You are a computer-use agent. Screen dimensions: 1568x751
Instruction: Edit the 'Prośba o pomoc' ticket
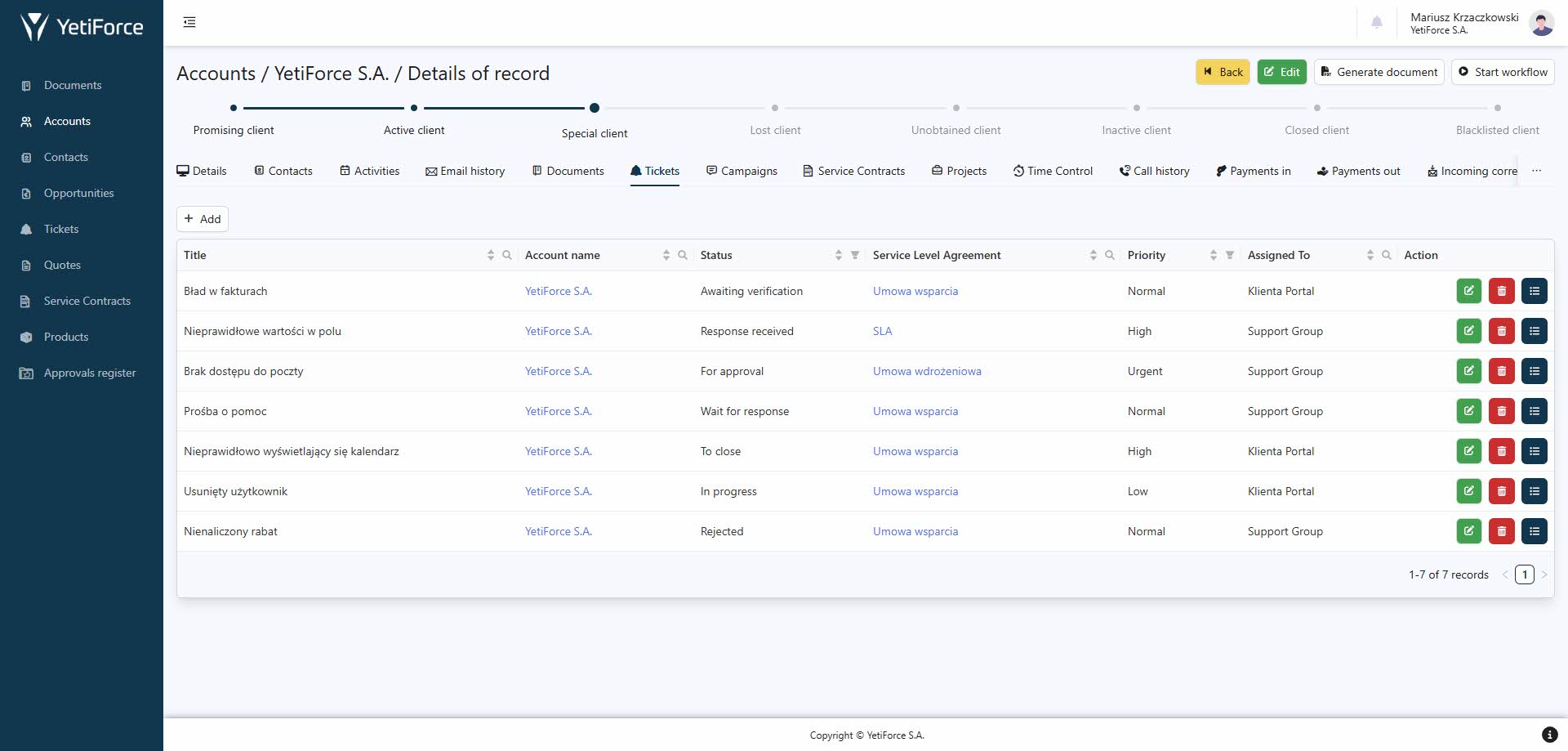[x=1468, y=411]
